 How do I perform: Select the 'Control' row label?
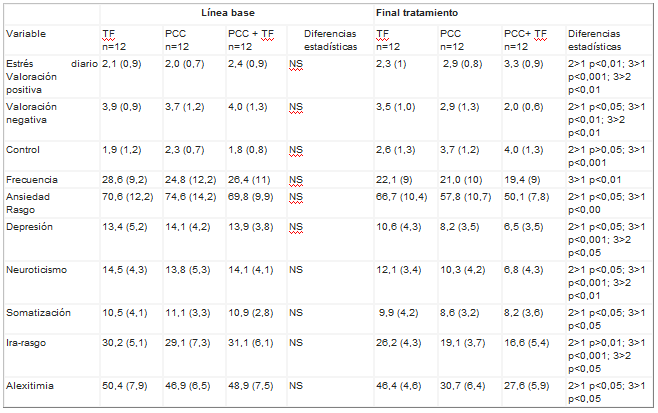(x=22, y=151)
